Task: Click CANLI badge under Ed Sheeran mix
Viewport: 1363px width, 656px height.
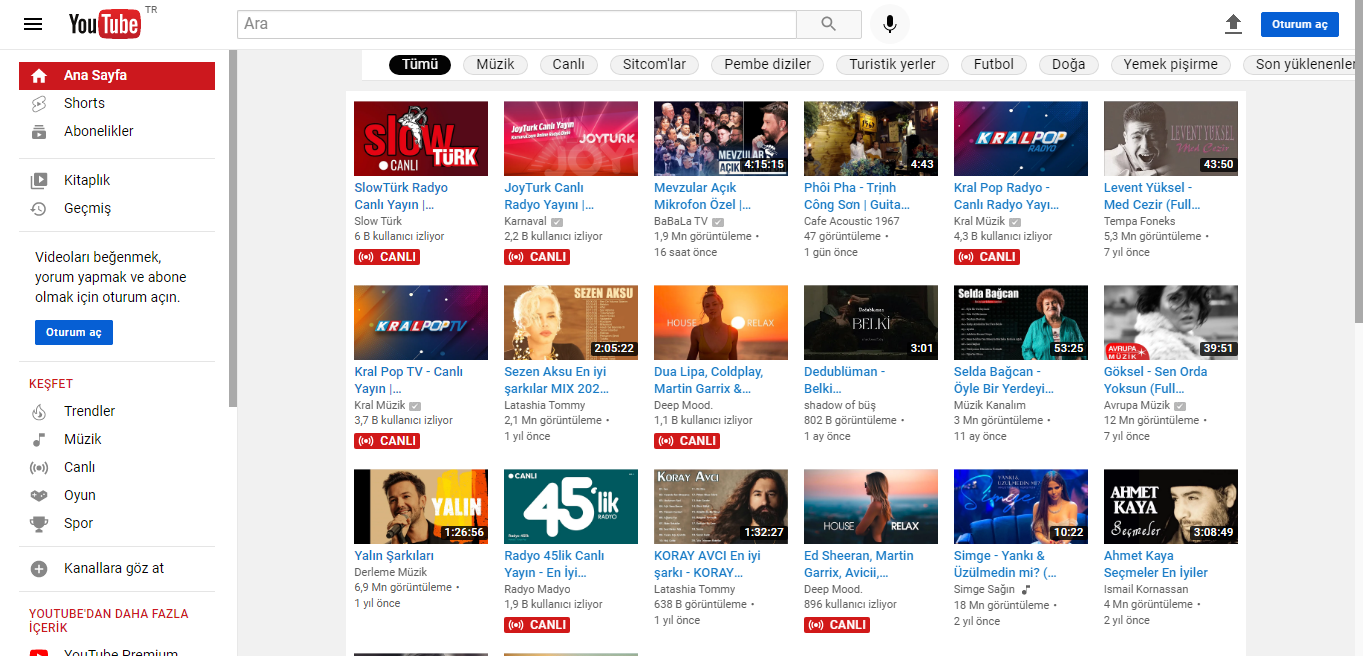Action: click(837, 625)
